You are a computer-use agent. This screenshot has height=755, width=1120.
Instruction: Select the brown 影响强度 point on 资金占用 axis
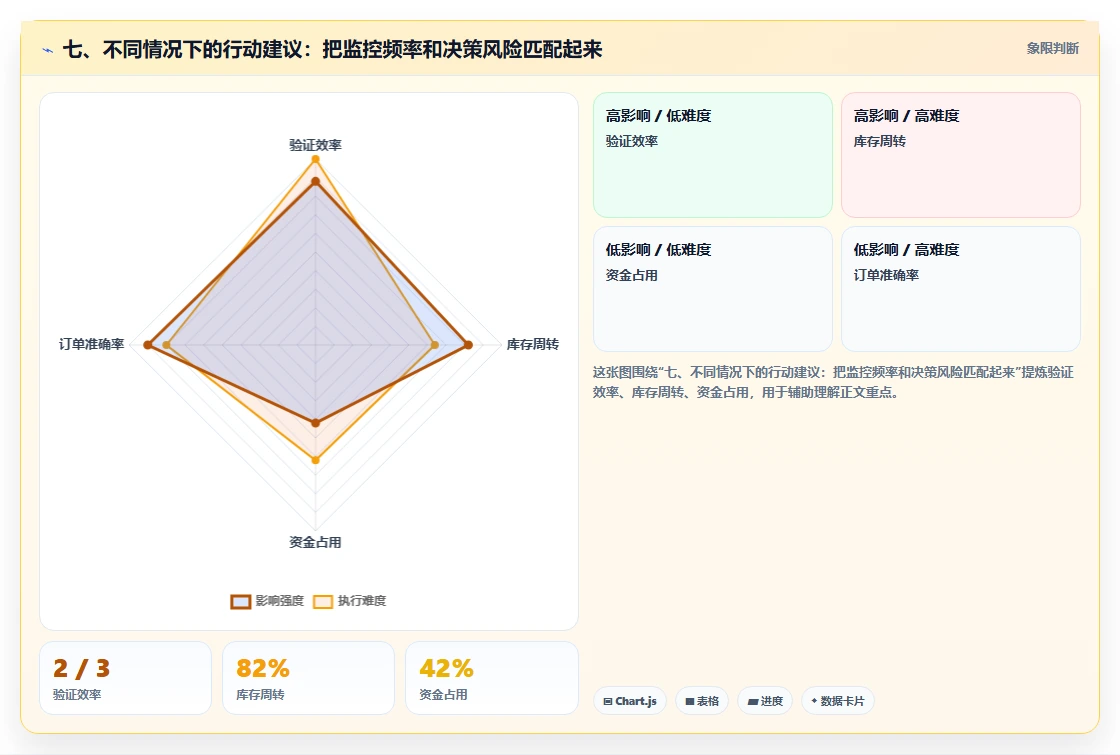point(316,423)
